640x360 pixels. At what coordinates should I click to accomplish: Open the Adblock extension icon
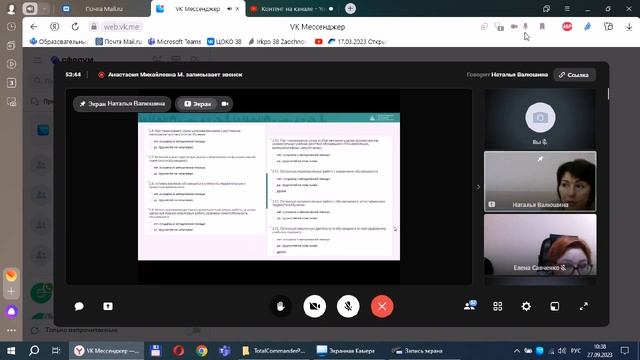pyautogui.click(x=567, y=27)
